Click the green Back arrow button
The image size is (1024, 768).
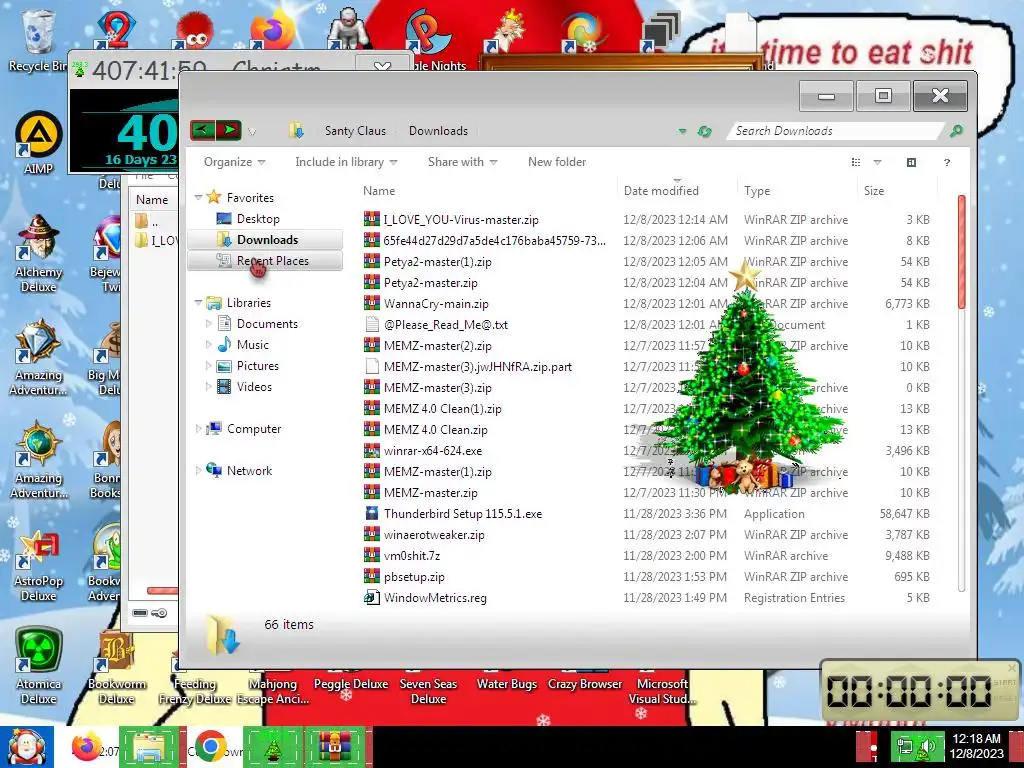(x=202, y=130)
